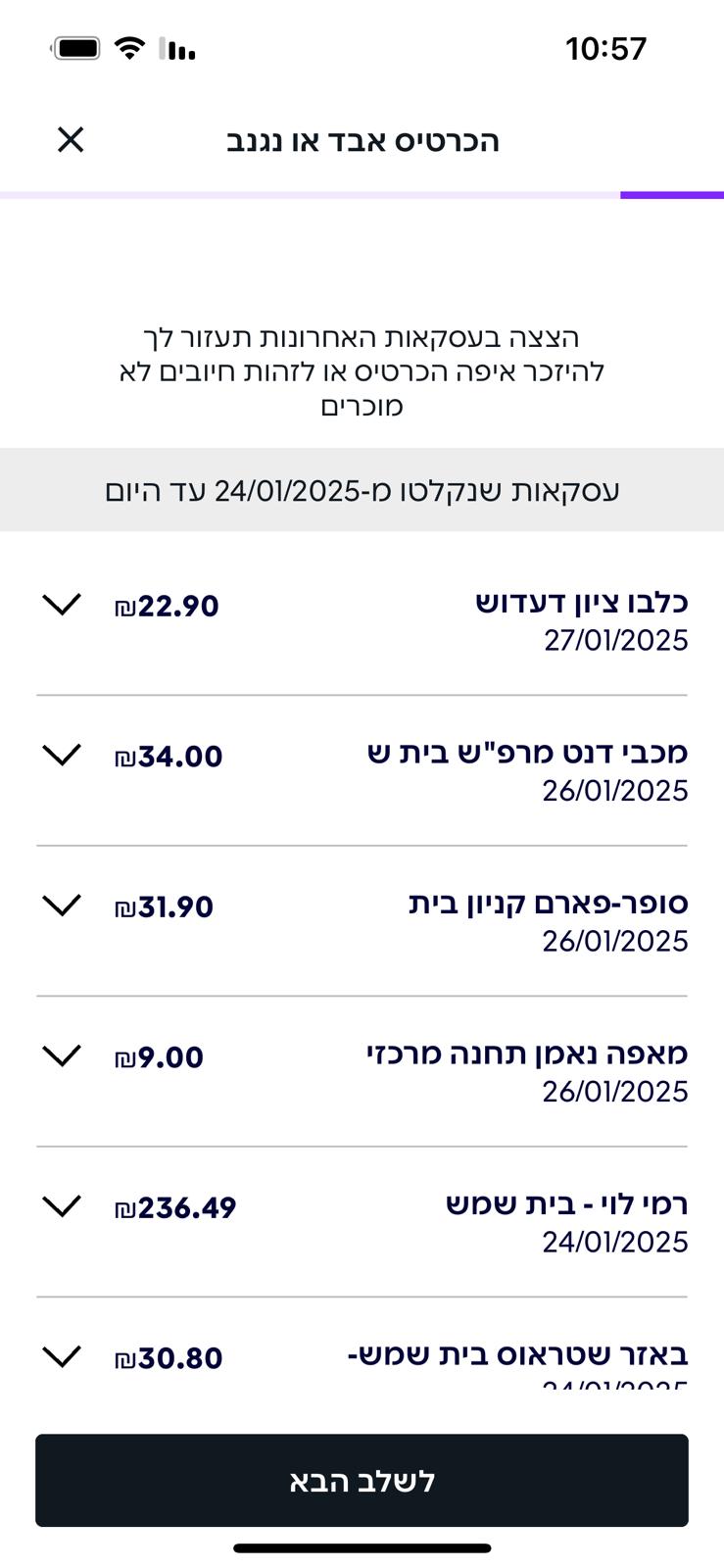Select the סופר-פארם קניון transaction name
The image size is (724, 1568).
(548, 903)
